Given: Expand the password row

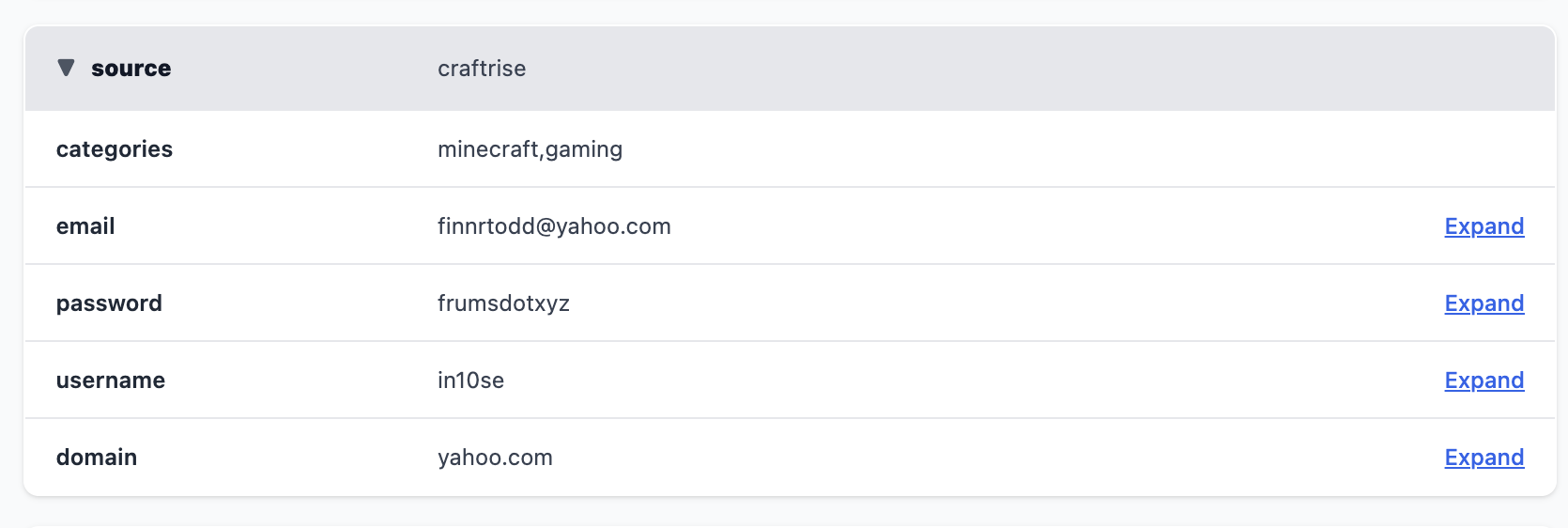Looking at the screenshot, I should coord(1483,303).
